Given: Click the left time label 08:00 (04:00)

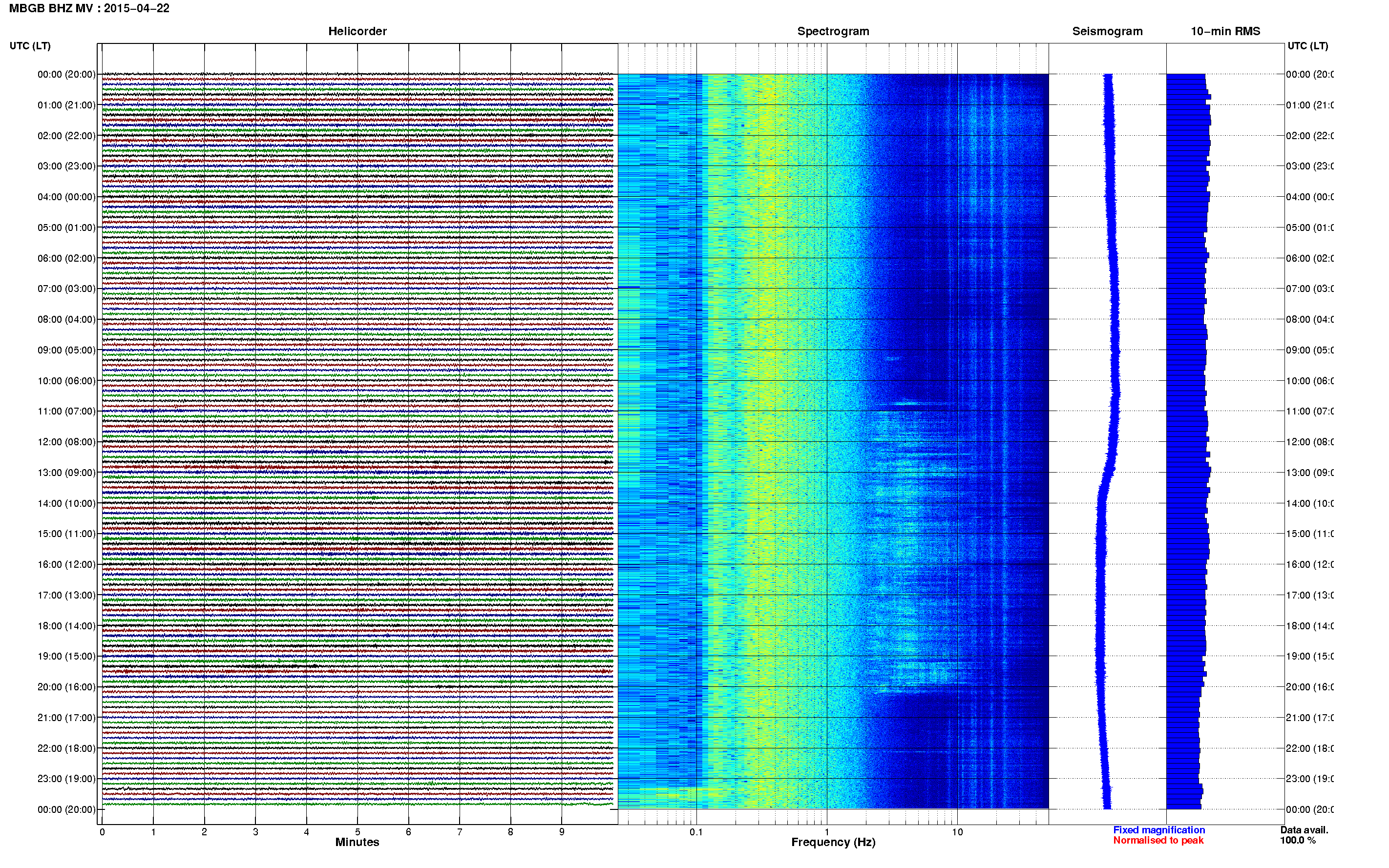Looking at the screenshot, I should (66, 319).
